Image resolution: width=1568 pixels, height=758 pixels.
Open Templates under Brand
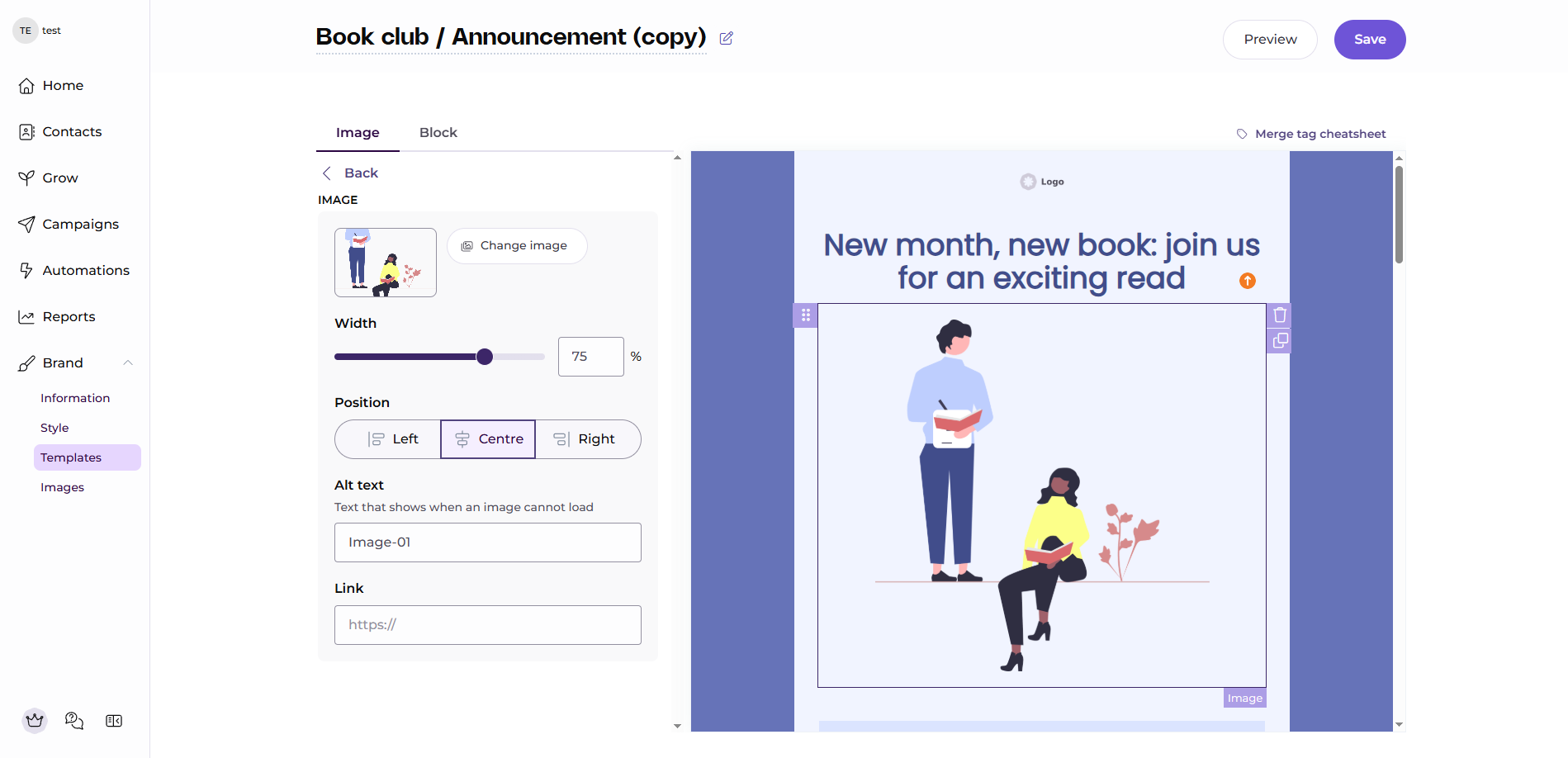click(x=87, y=457)
